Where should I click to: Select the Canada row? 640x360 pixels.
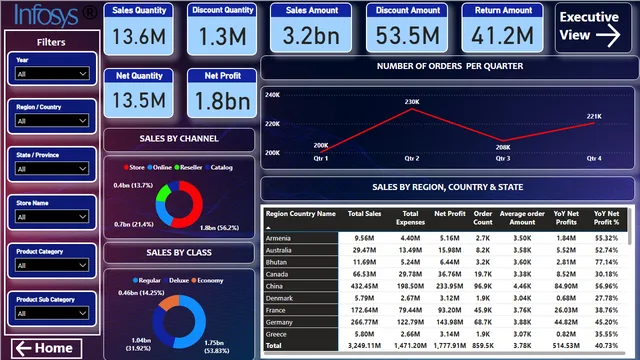(445, 274)
